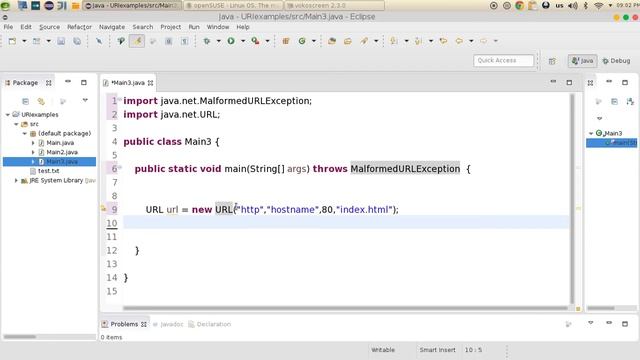Screen dimensions: 640x360
Task: Switch to vokoscreen window in taskbar
Action: (x=334, y=6)
